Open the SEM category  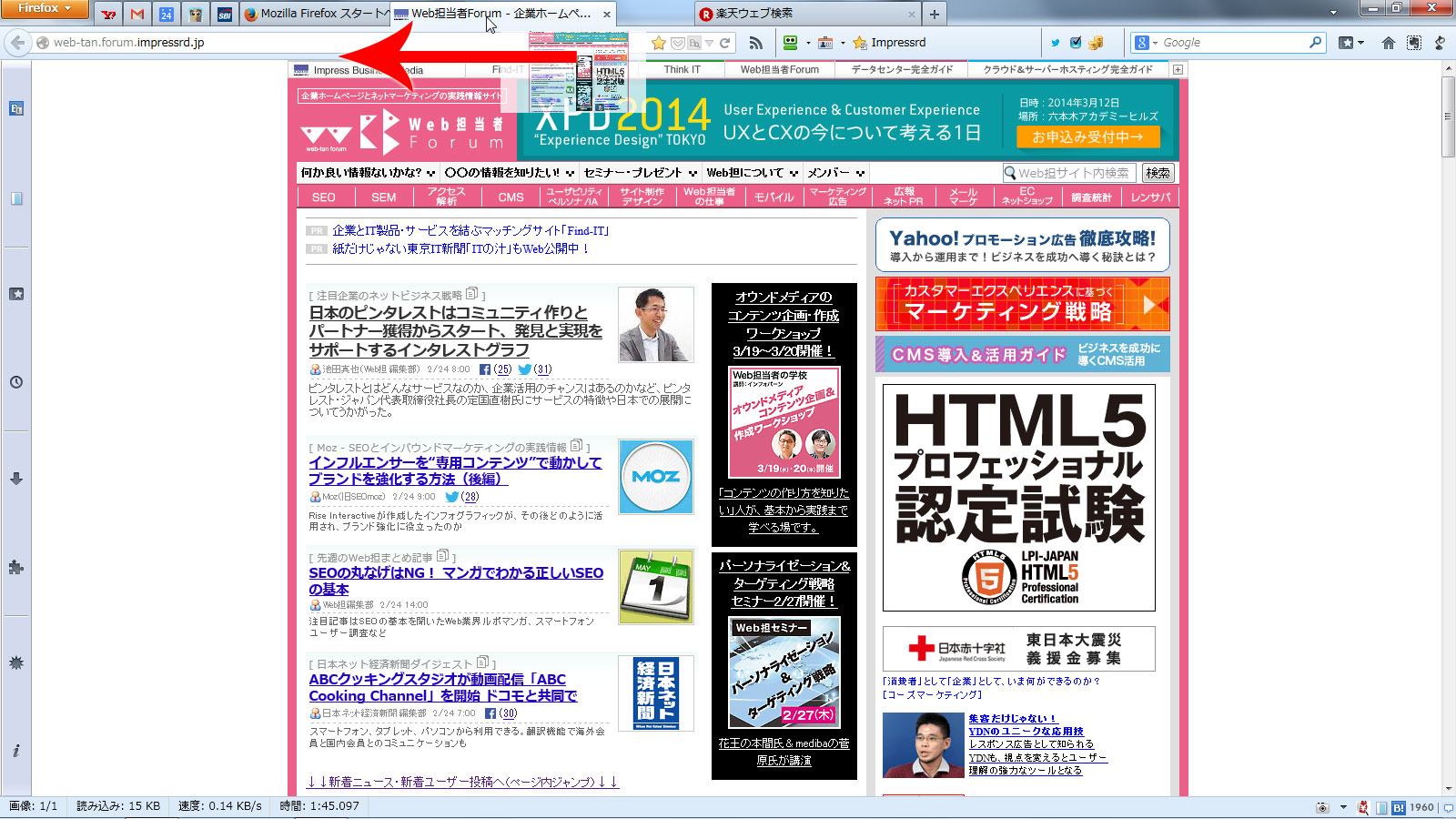[x=384, y=197]
